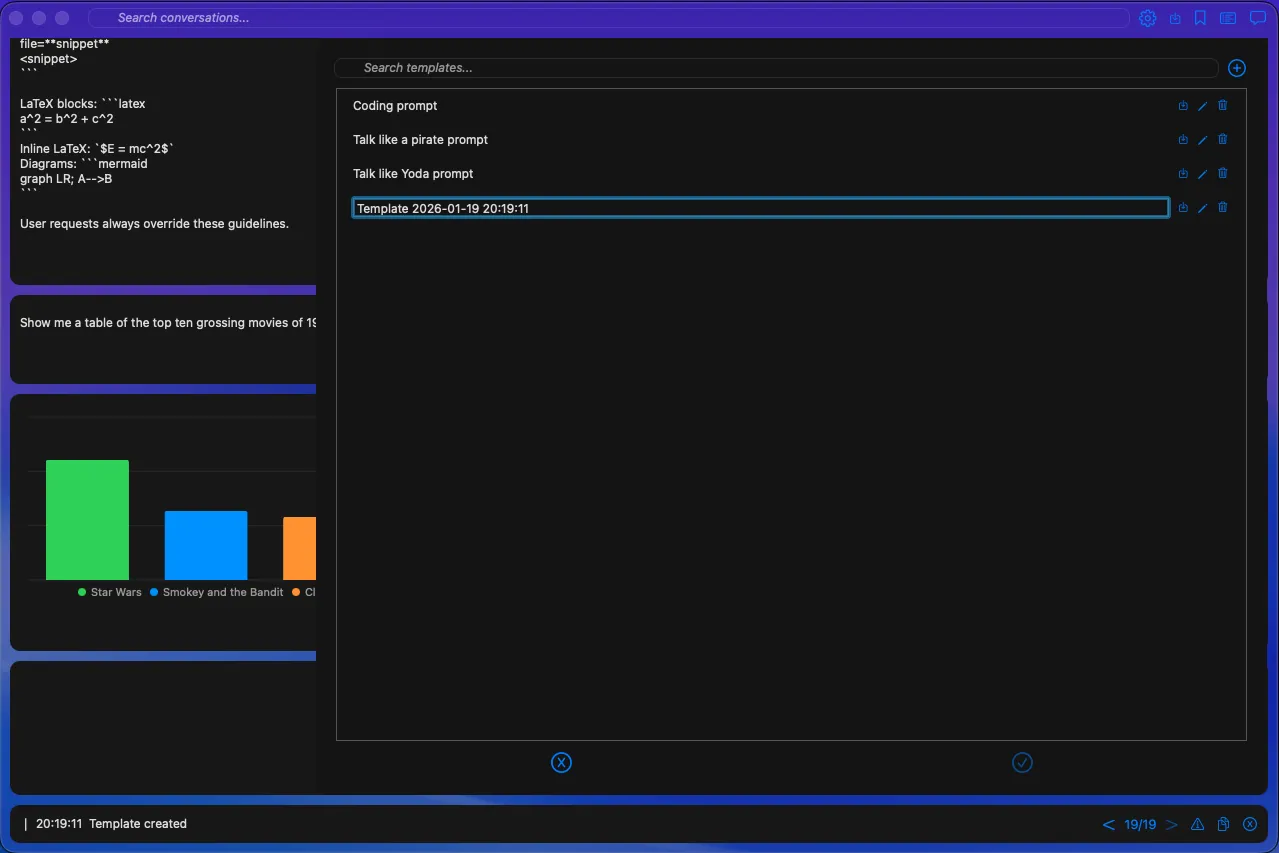The width and height of the screenshot is (1279, 853).
Task: Click the warning triangle in the status bar
Action: [1197, 824]
